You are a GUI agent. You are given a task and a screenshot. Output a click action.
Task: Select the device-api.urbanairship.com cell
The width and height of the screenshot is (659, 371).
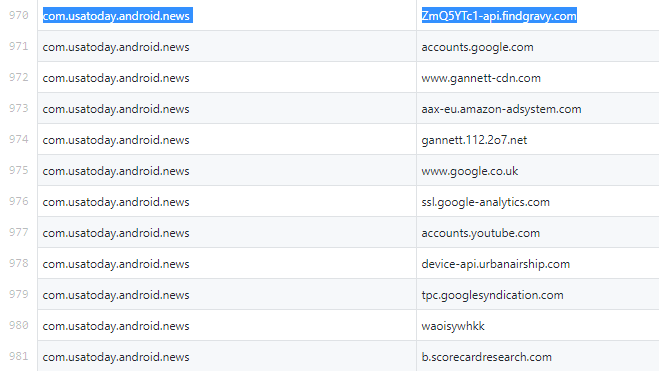[x=538, y=263]
